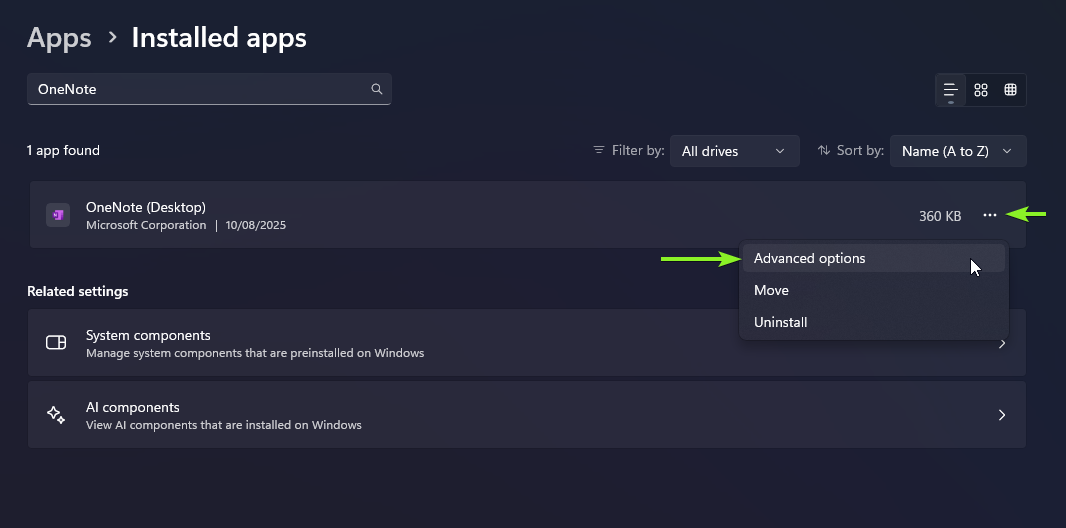Choose Move in the context menu
Viewport: 1066px width, 528px height.
(x=771, y=290)
